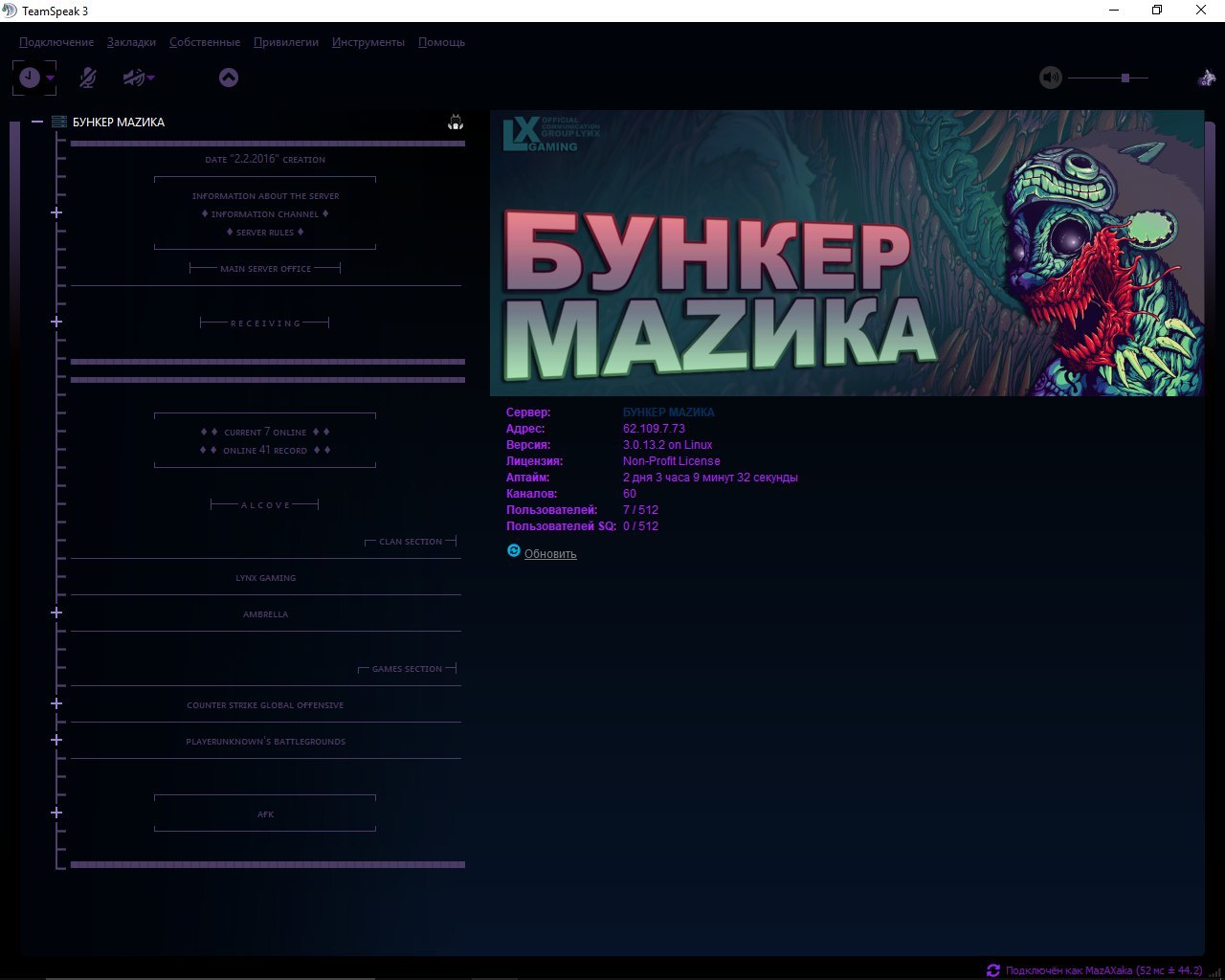Open the Инструменты menu
The width and height of the screenshot is (1225, 980).
(368, 42)
